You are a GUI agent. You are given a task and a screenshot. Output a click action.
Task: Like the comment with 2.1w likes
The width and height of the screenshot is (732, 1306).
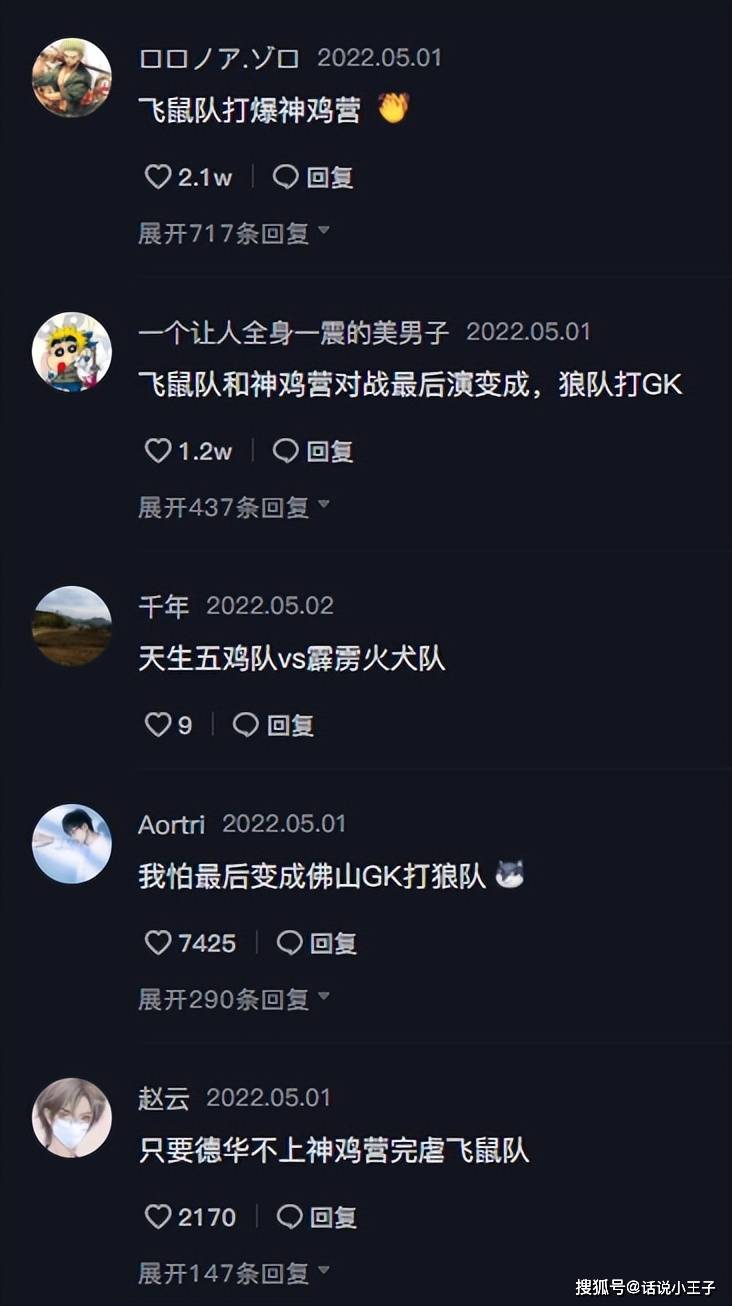[x=158, y=177]
